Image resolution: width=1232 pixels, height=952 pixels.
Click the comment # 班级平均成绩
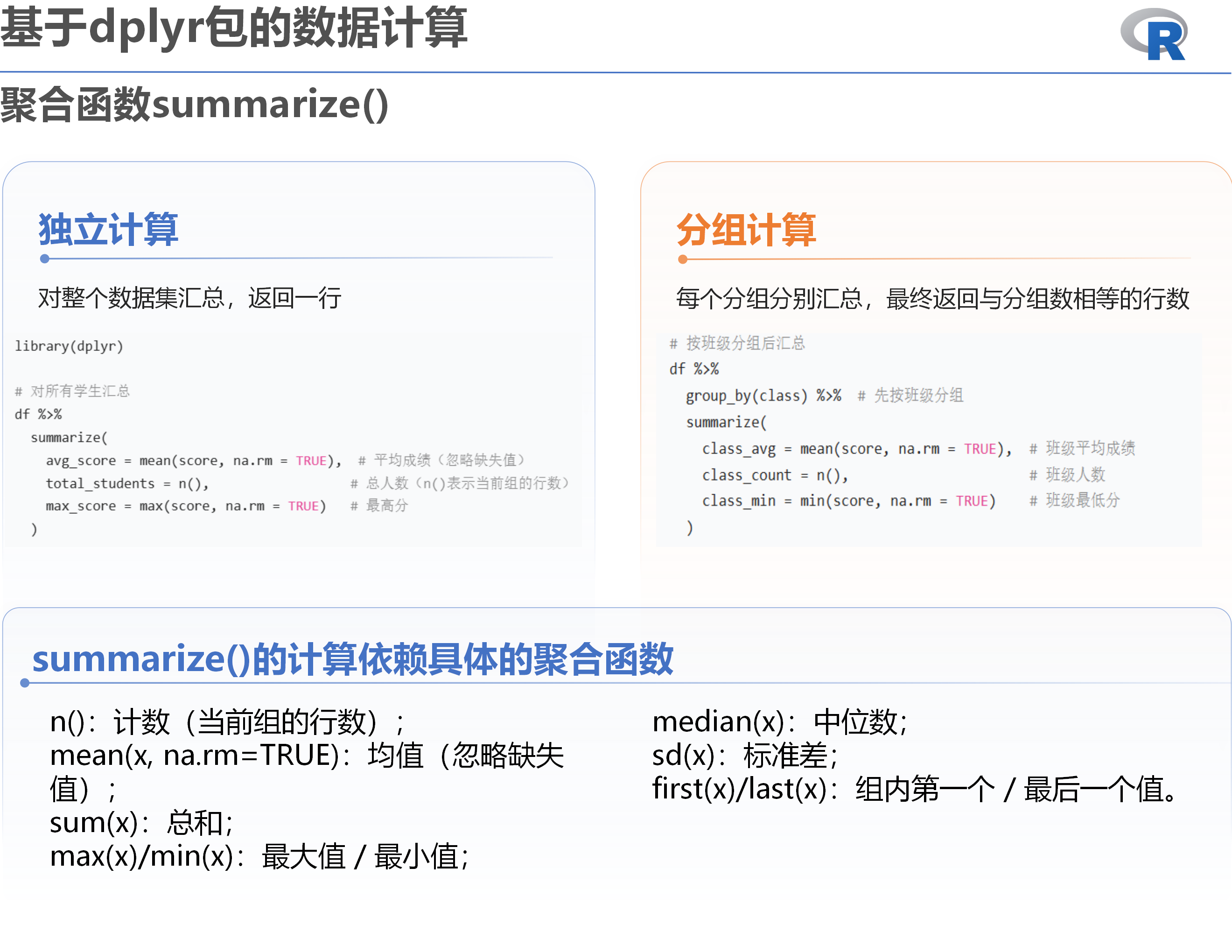[1083, 448]
